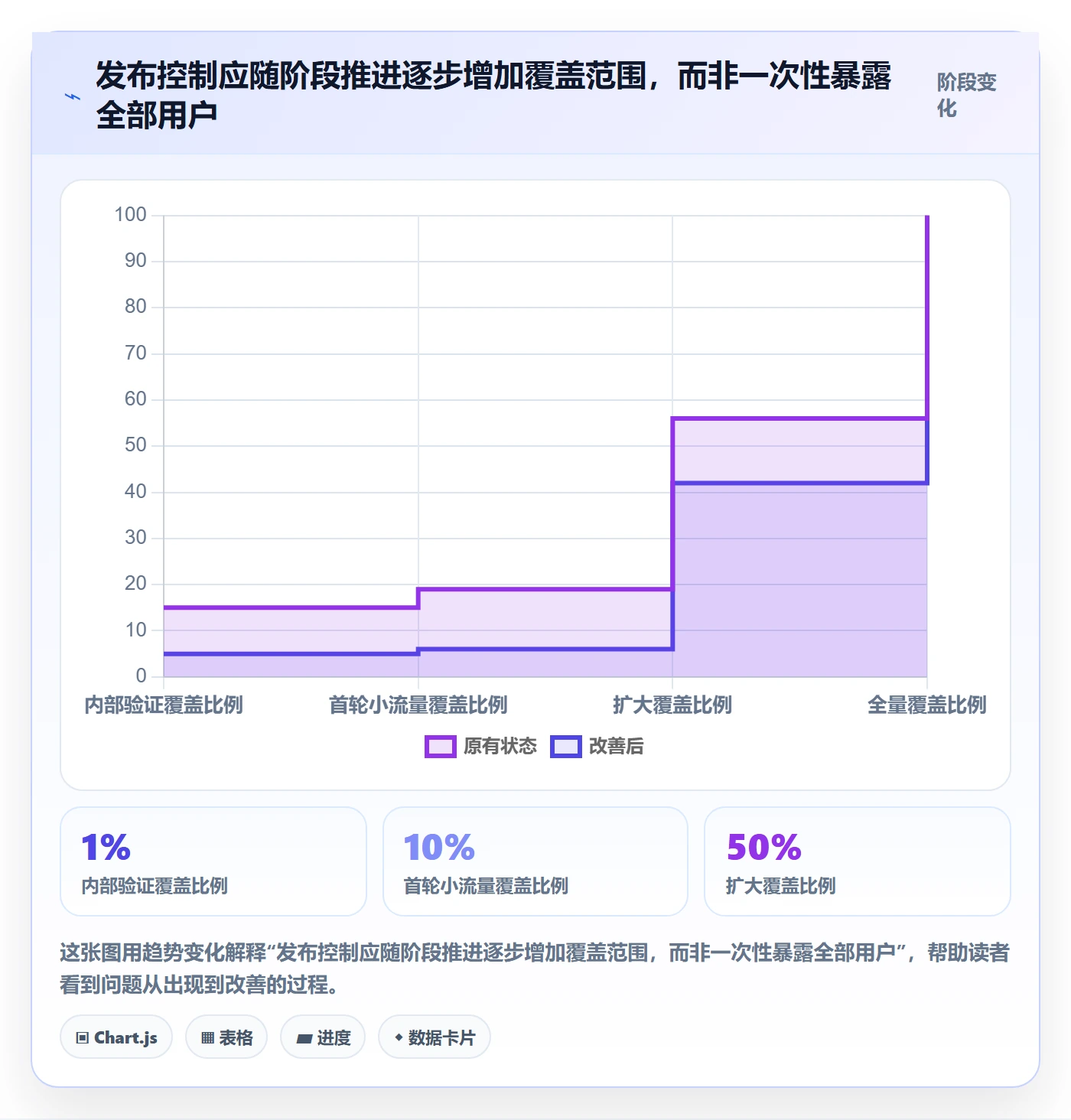Click the 扩大覆盖比例 x-axis label
1071x1120 pixels.
coord(672,705)
